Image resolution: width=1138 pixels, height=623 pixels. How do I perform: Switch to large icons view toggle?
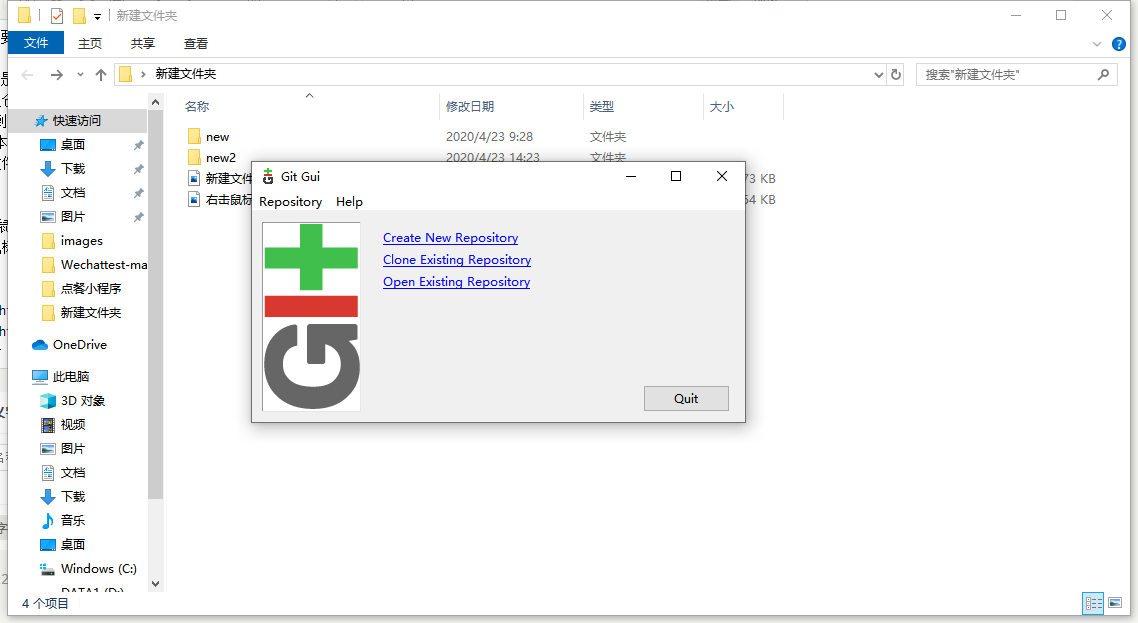coord(1115,603)
